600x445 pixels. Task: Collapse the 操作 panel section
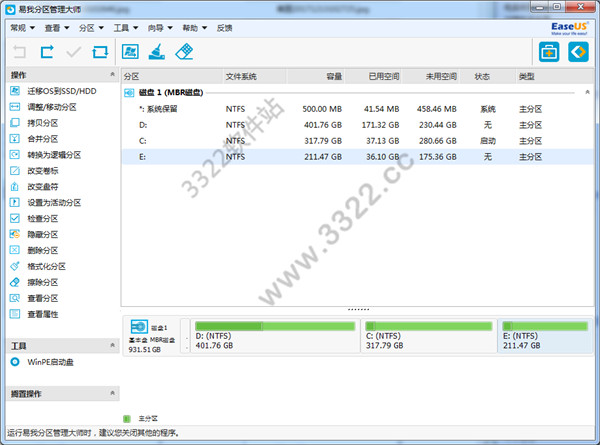[112, 74]
